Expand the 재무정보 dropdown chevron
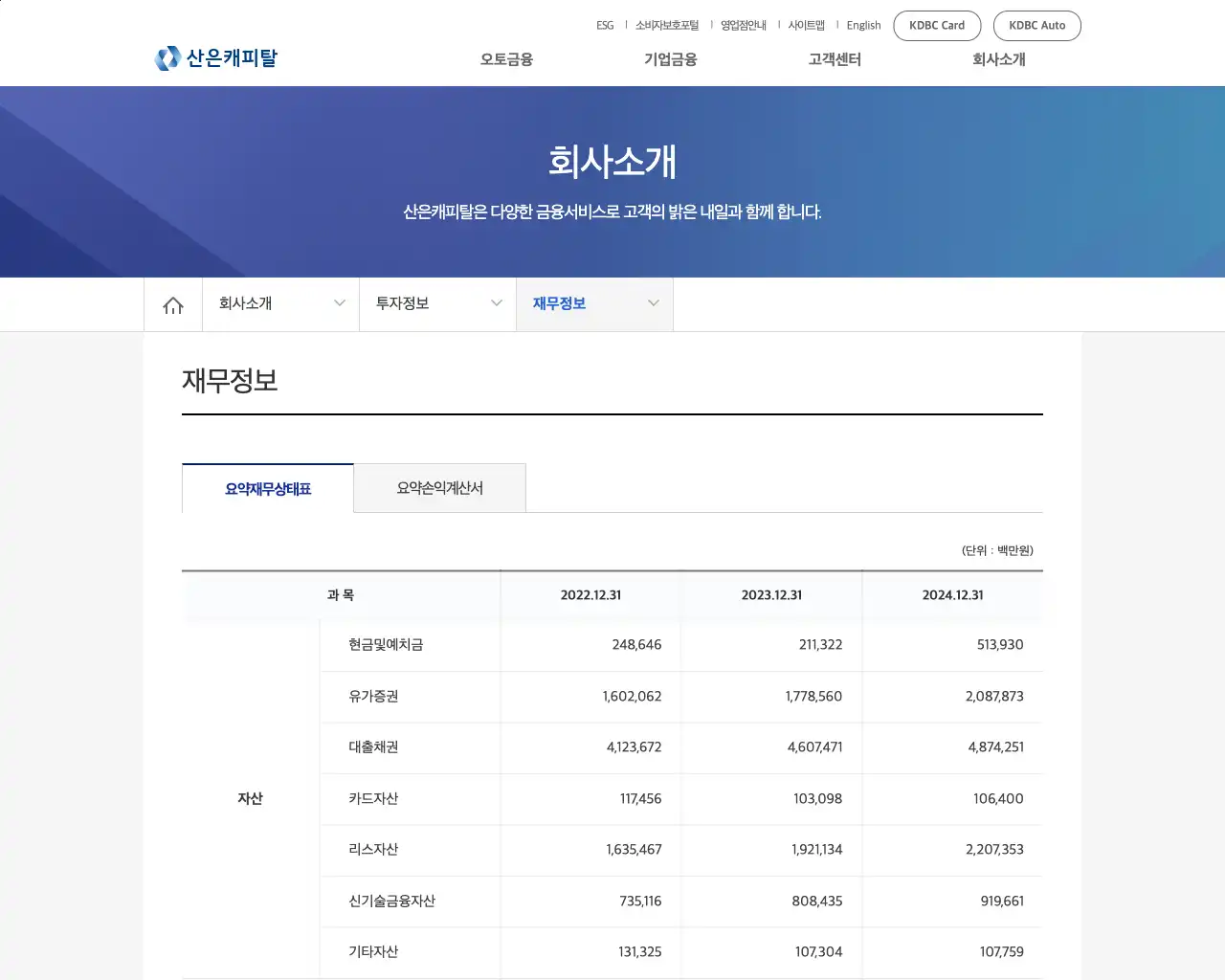1225x980 pixels. pyautogui.click(x=653, y=303)
